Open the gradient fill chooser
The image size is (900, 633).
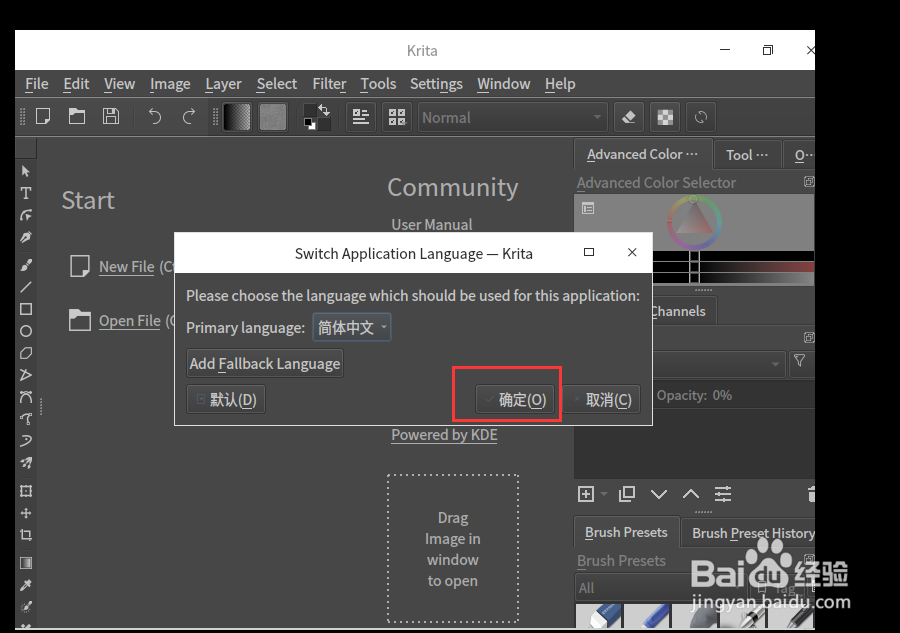pos(237,117)
